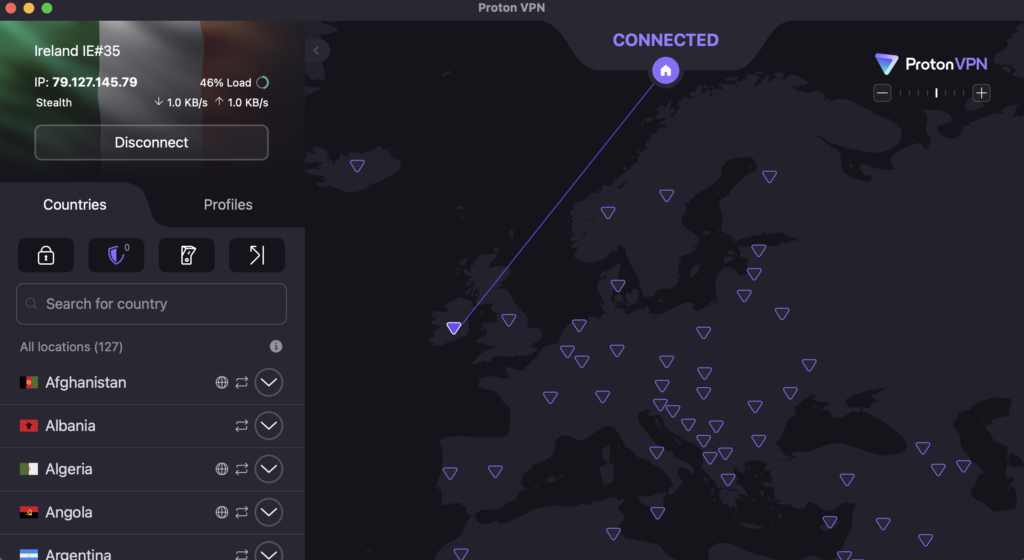Click the Algeria country row
The image size is (1024, 560).
152,469
